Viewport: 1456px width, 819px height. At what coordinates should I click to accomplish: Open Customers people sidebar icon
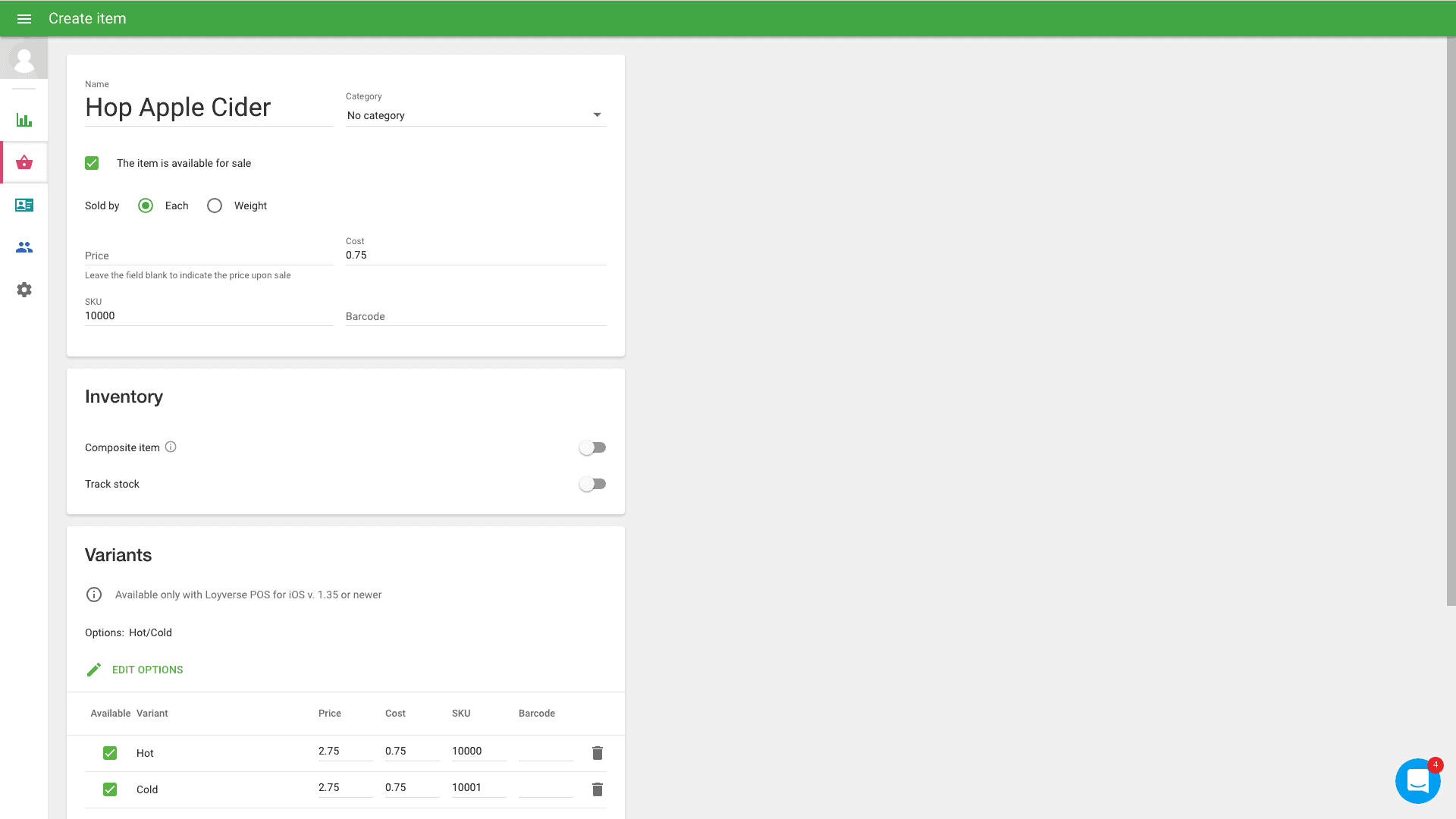24,247
